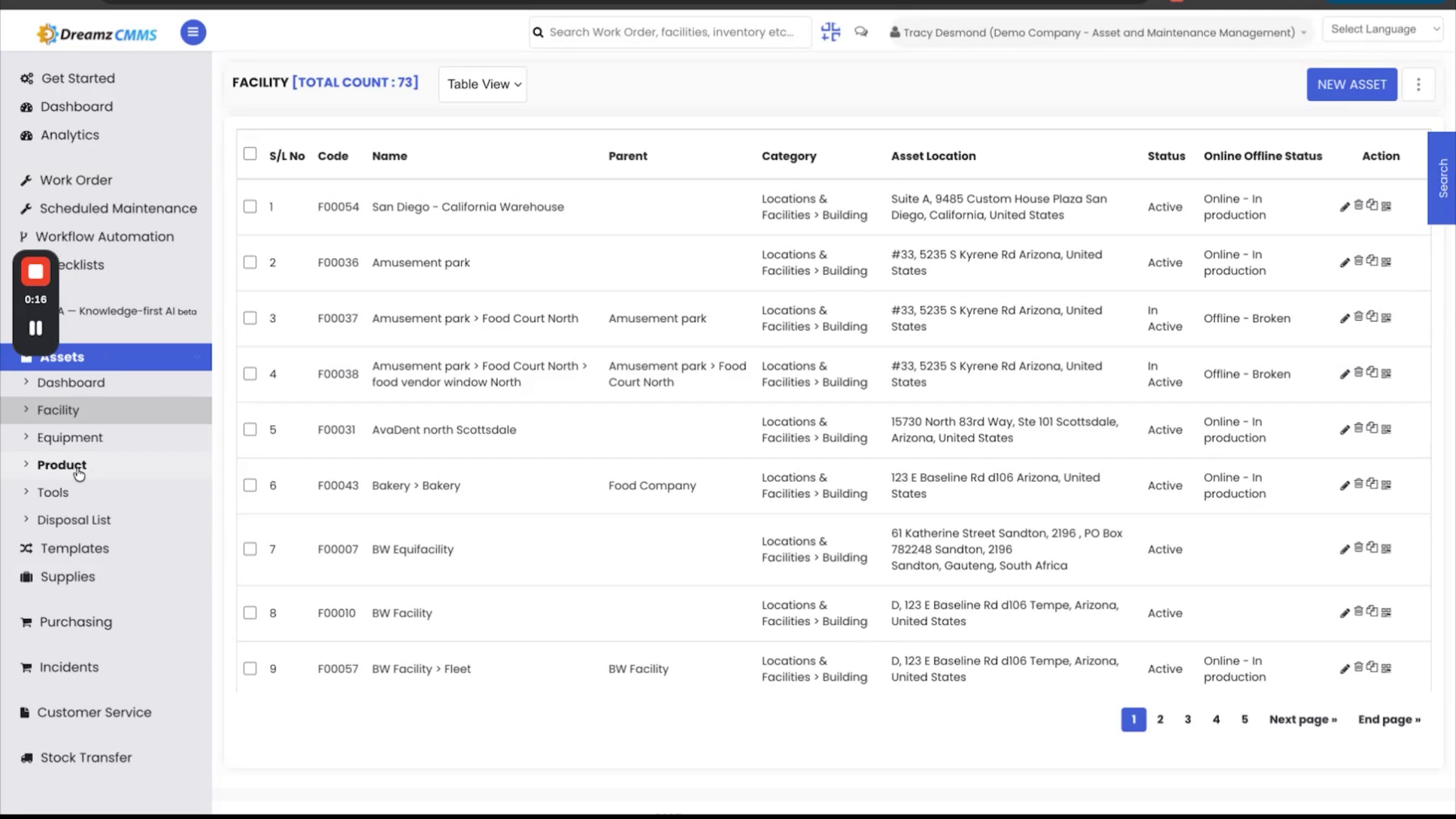
Task: Click the DreamzCMMS logo
Action: 97,34
